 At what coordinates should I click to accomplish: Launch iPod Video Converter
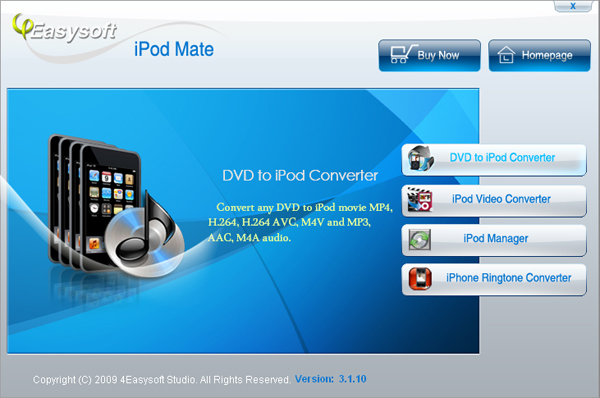coord(494,201)
